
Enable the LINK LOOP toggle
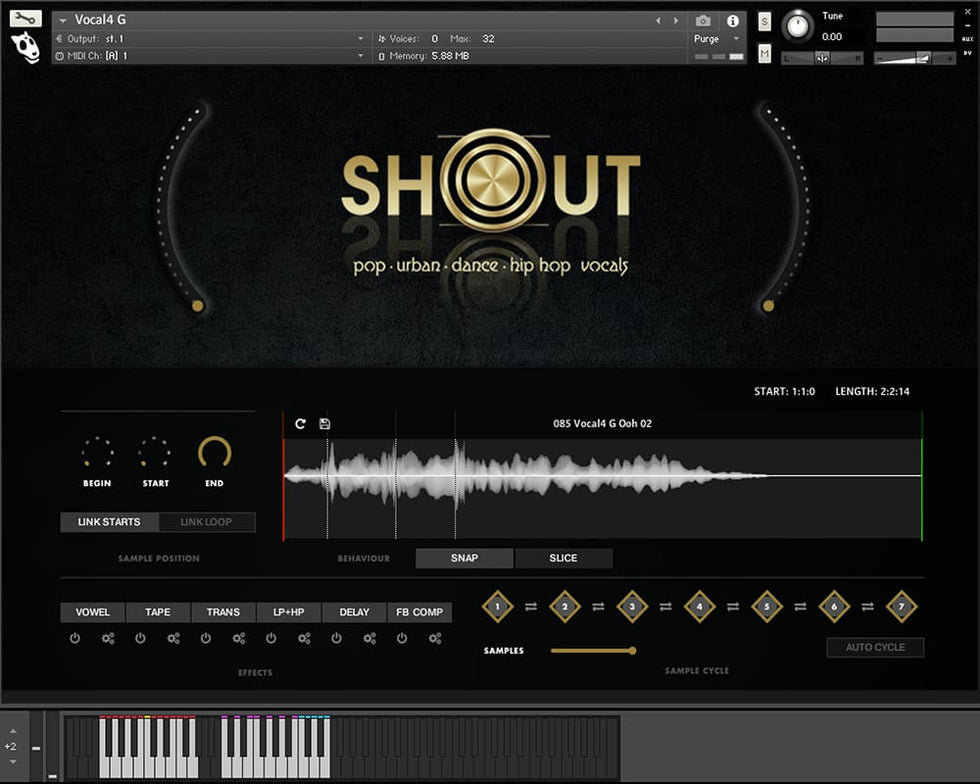click(x=206, y=522)
